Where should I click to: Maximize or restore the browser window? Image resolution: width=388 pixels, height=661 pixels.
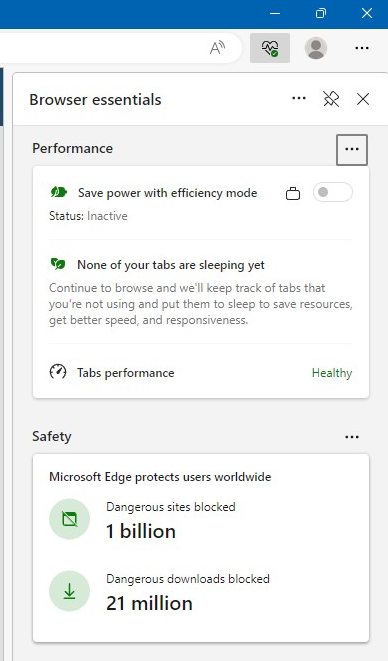click(321, 13)
